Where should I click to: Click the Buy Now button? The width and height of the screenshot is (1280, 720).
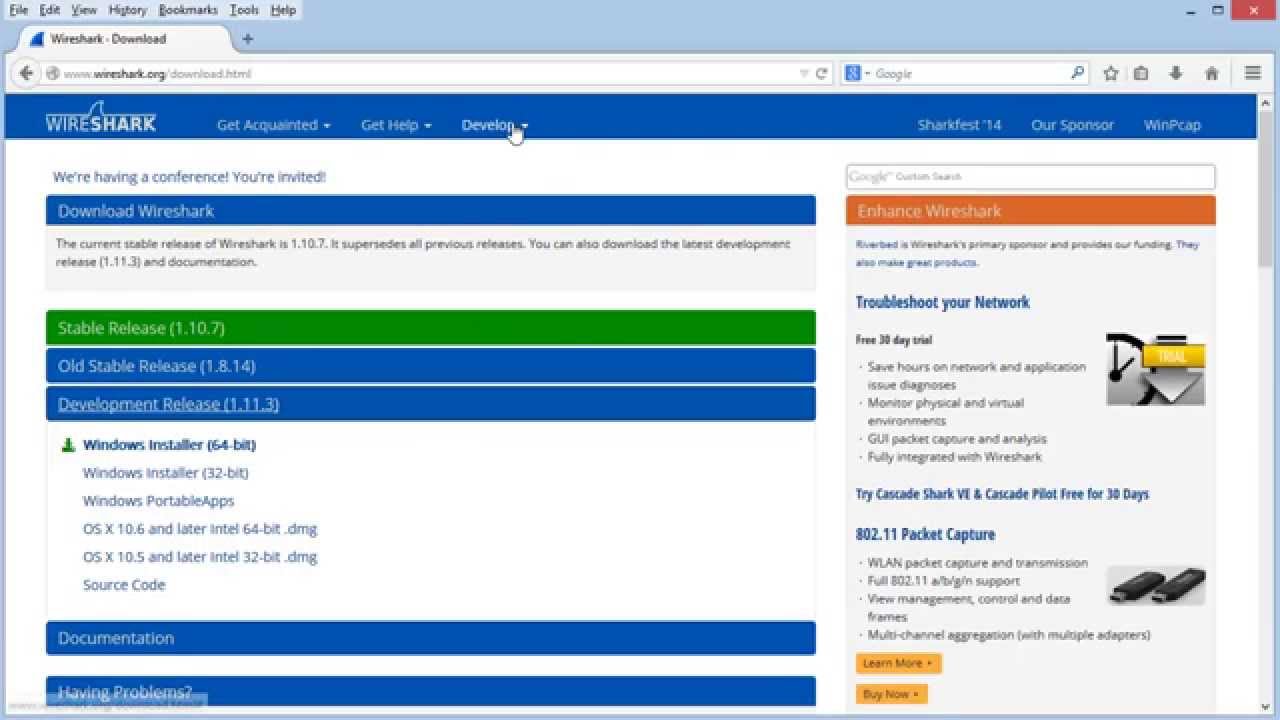(x=891, y=694)
